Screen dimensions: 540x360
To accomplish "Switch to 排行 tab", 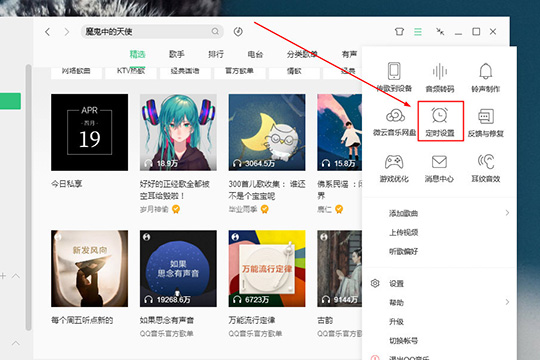I will 216,54.
